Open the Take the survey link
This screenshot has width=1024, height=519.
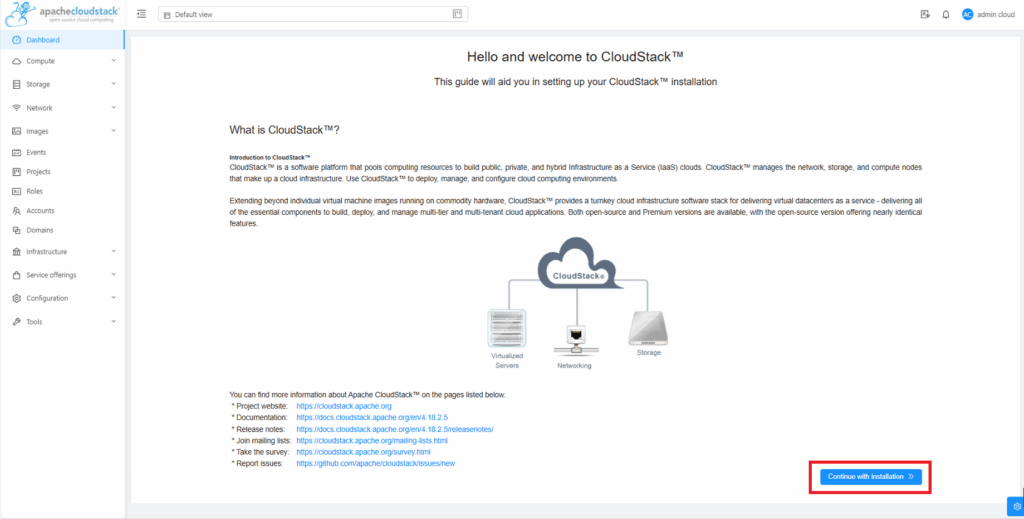tap(363, 452)
